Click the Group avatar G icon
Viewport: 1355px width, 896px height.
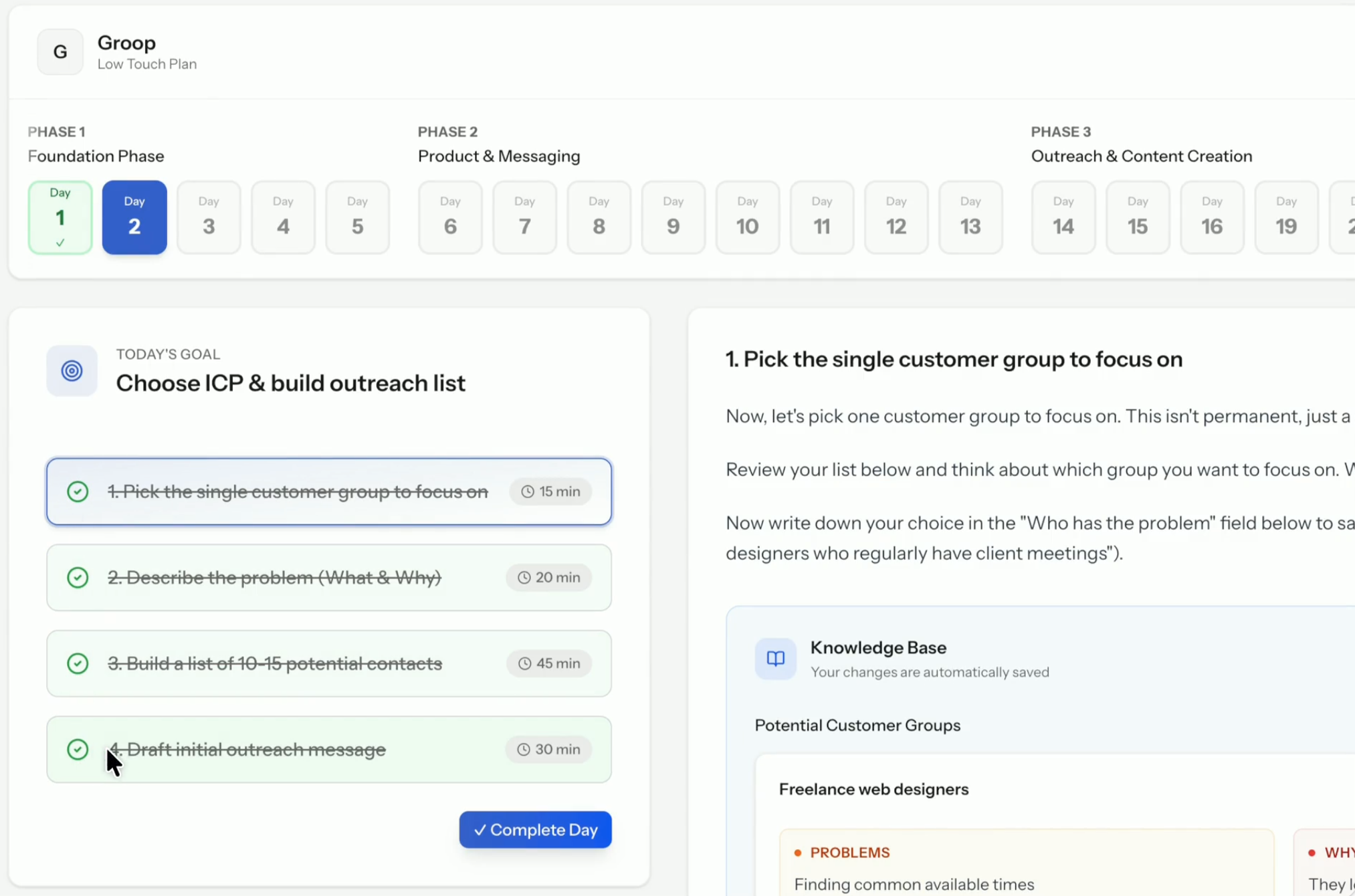[x=60, y=51]
